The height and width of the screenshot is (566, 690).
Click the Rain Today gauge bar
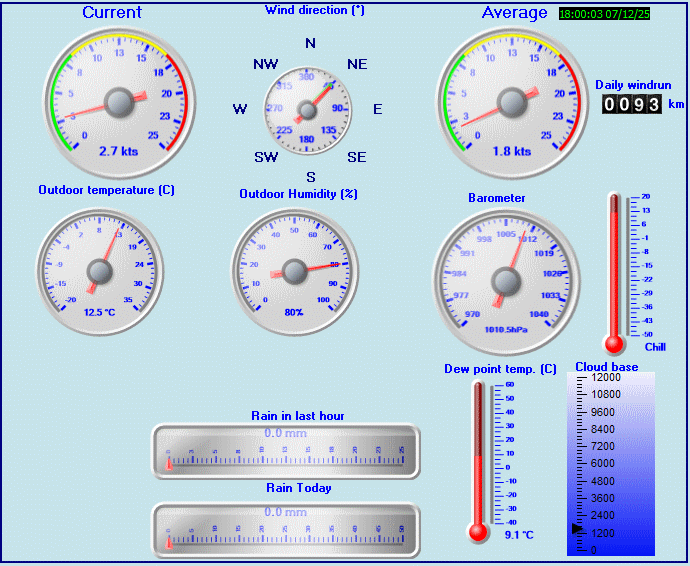click(x=286, y=528)
